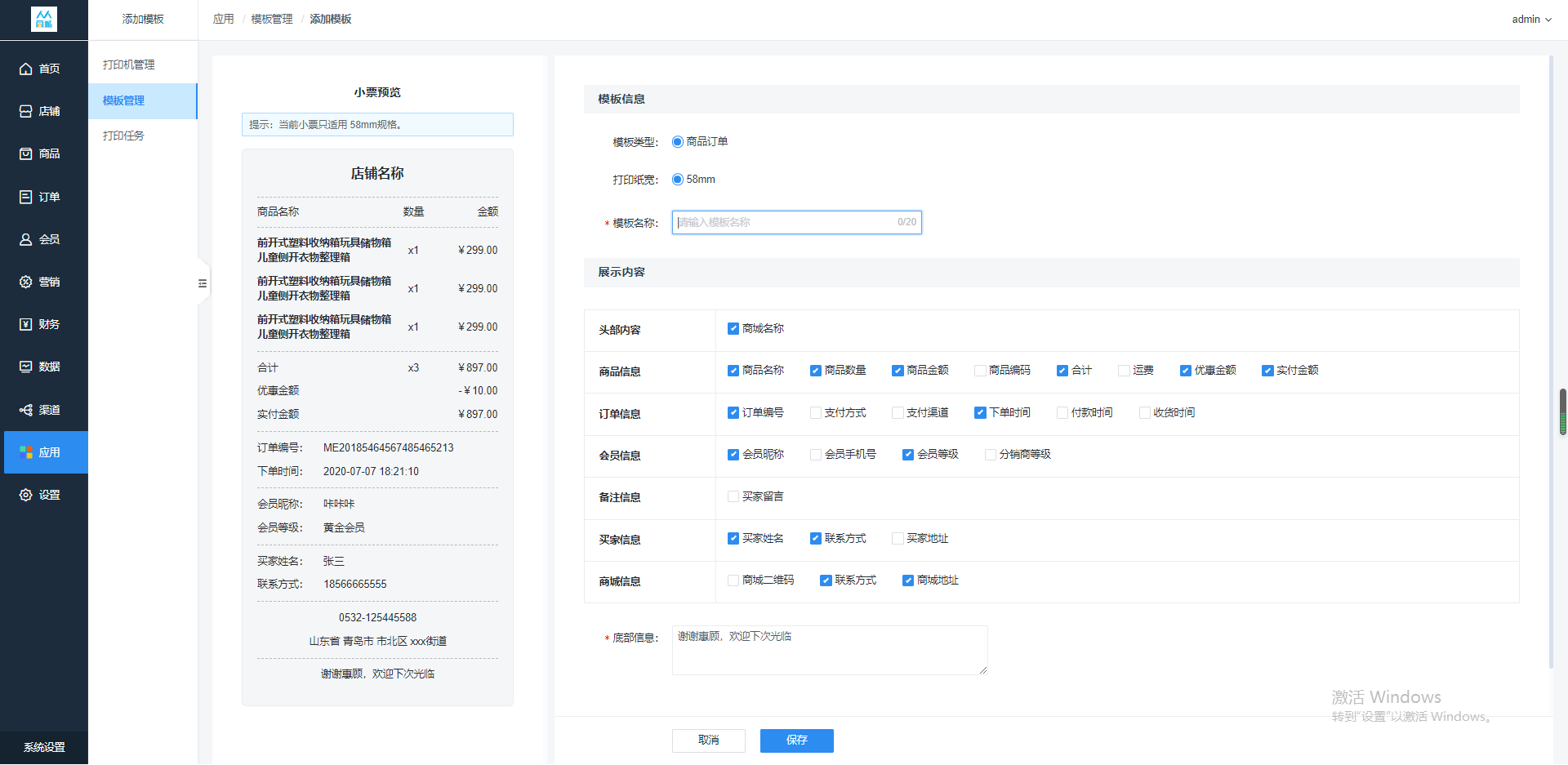Collapse the submenu with the handle icon

click(203, 283)
